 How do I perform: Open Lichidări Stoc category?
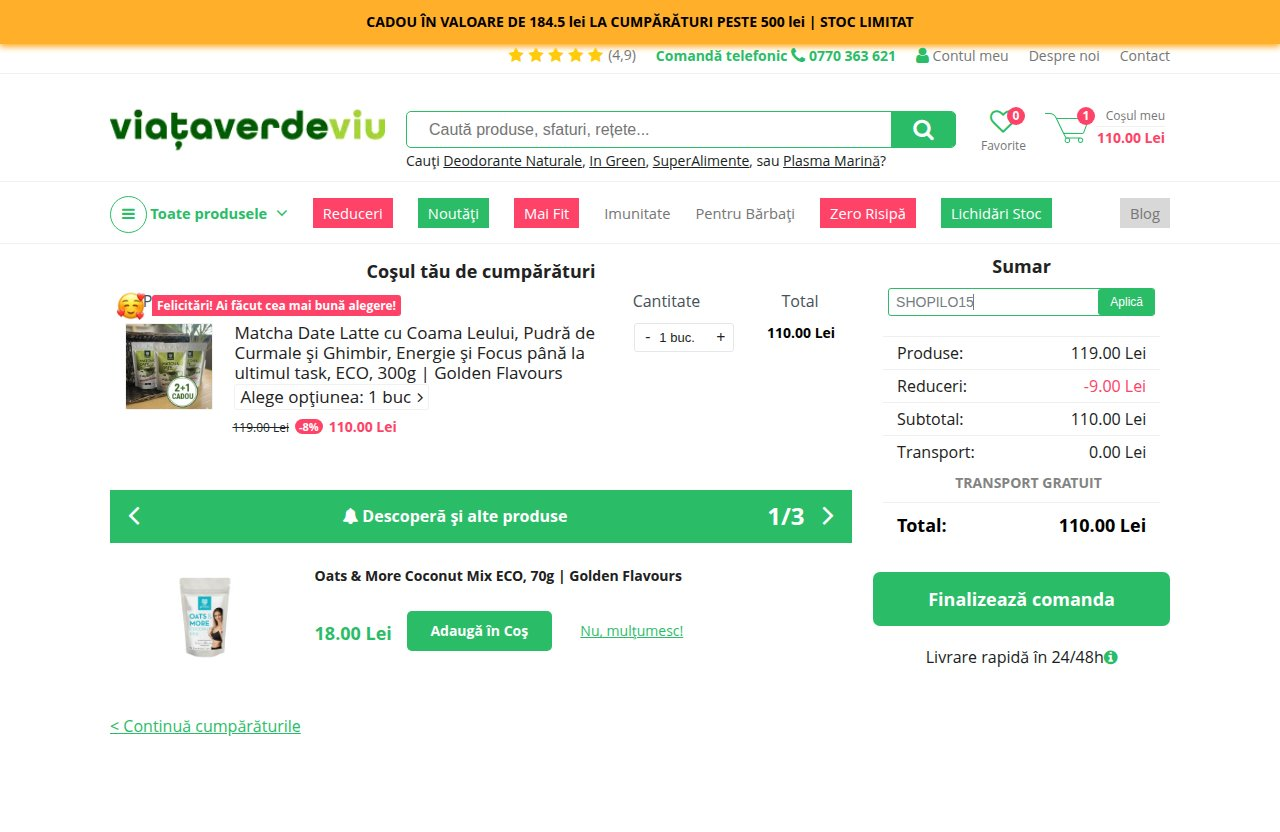(996, 213)
